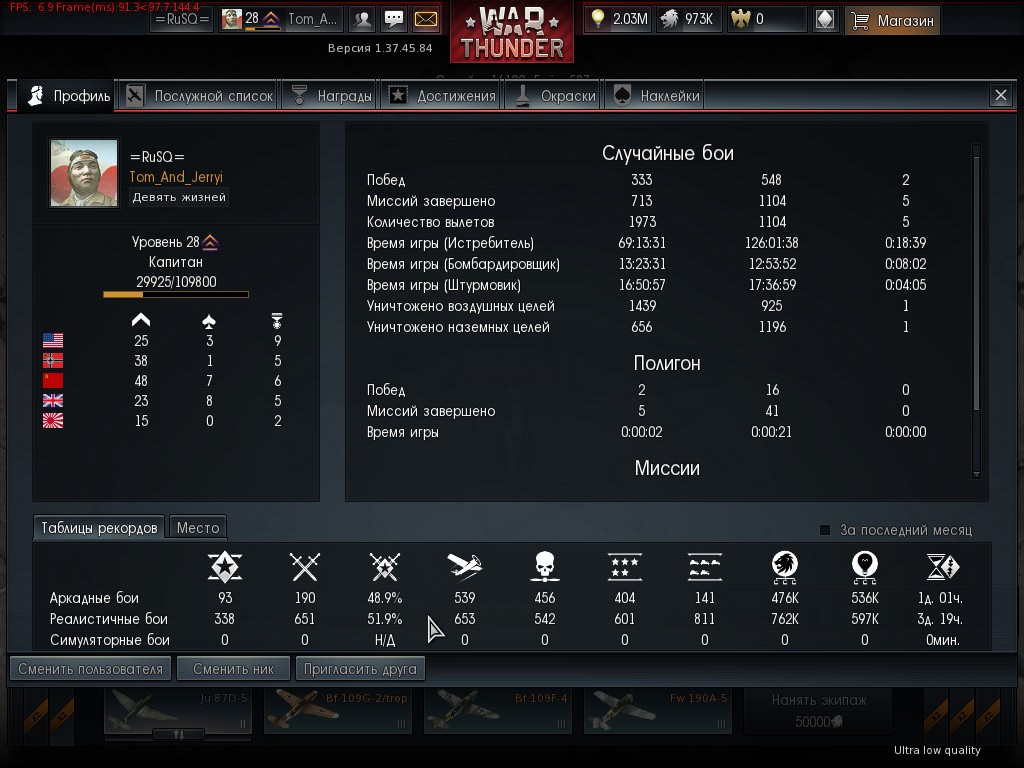Open the friends contacts icon in top bar
This screenshot has width=1024, height=768.
362,20
